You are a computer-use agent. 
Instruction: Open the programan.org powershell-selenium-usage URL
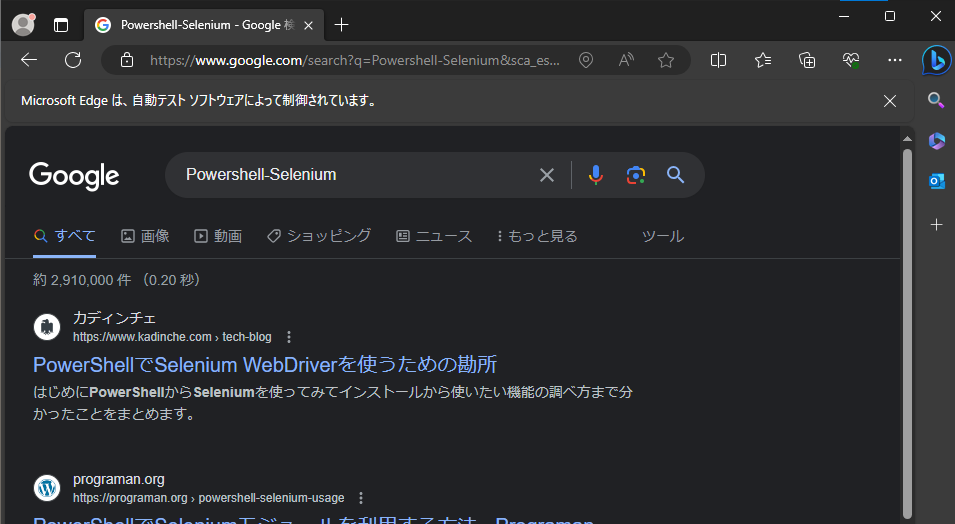tap(208, 498)
